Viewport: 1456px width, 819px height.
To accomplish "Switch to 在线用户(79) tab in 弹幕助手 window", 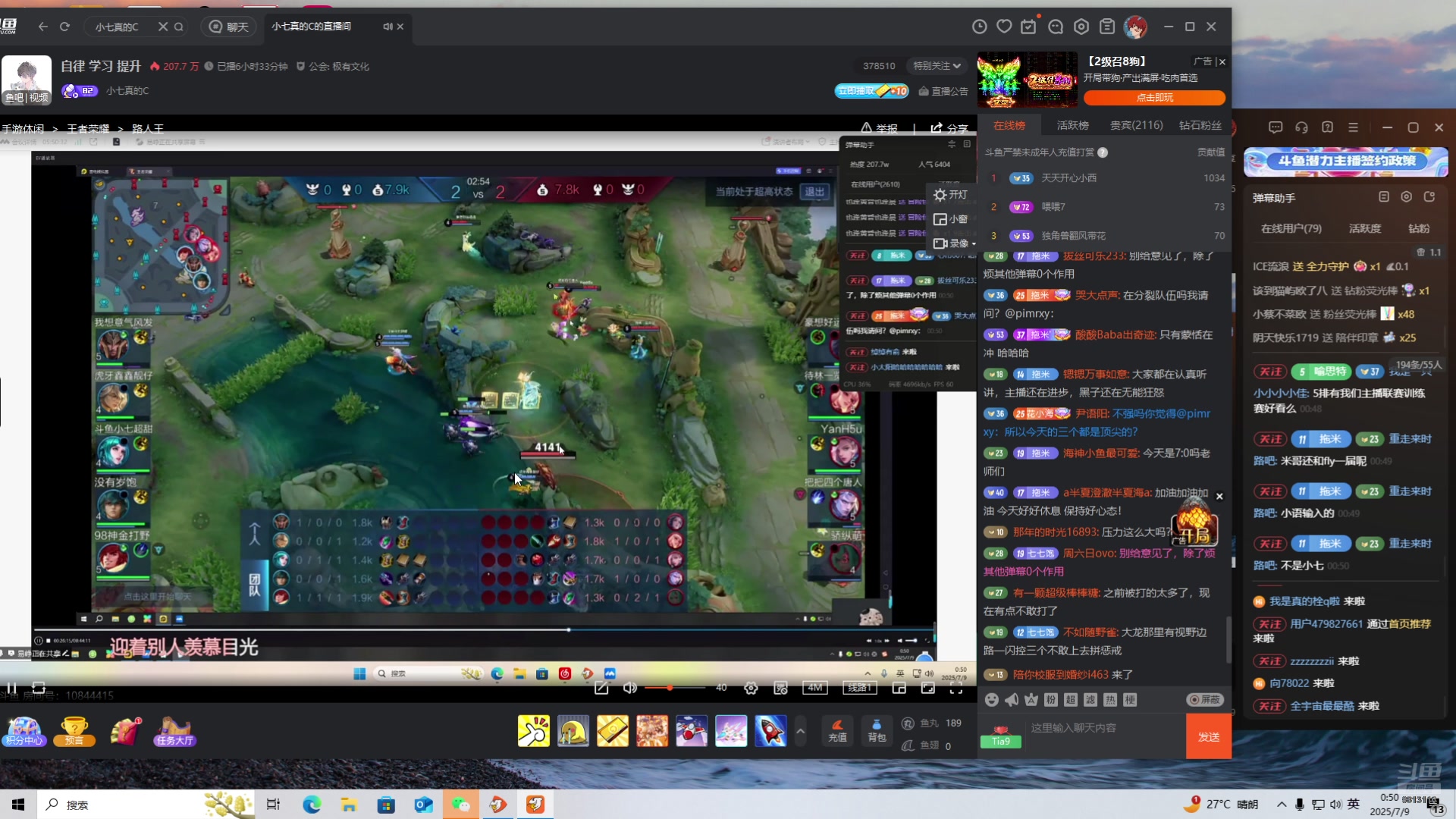I will 1291,228.
